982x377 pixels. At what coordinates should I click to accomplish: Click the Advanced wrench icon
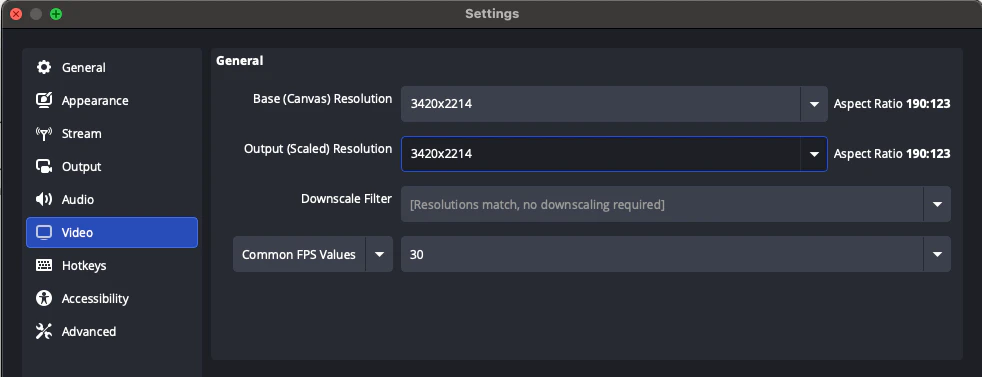tap(44, 331)
